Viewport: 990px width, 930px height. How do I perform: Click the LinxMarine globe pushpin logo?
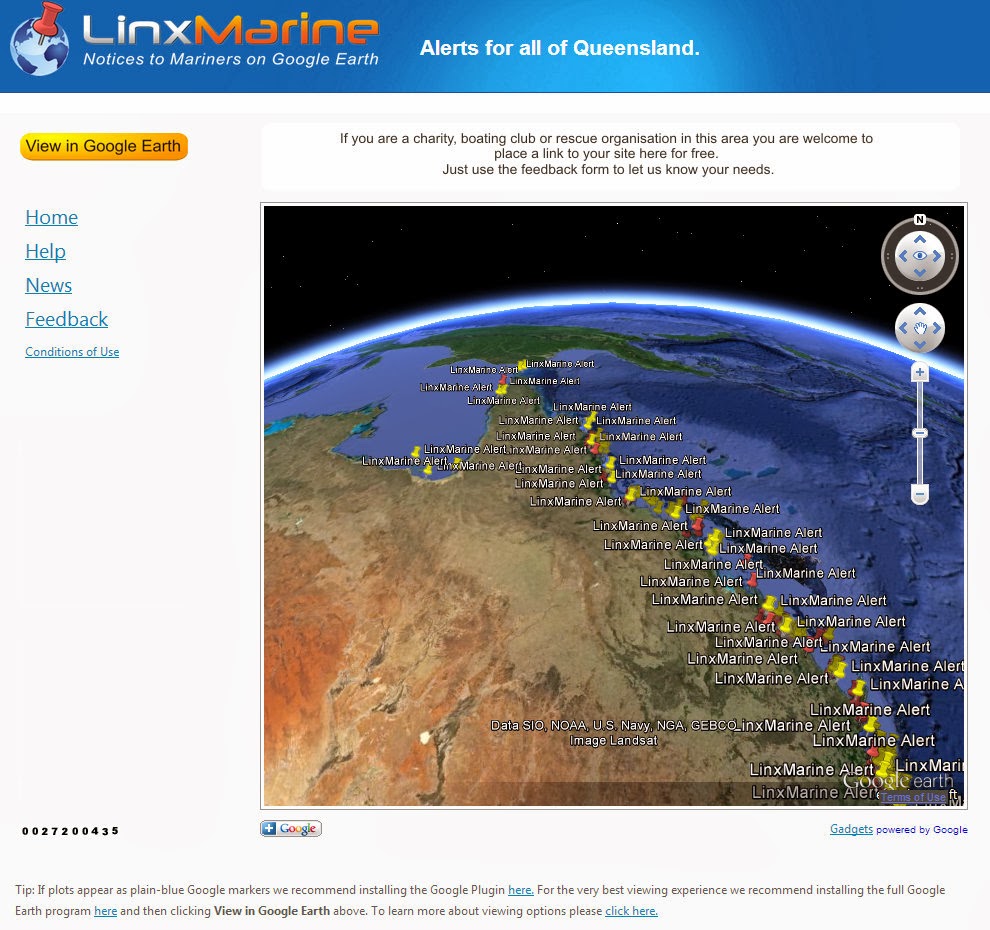point(39,39)
